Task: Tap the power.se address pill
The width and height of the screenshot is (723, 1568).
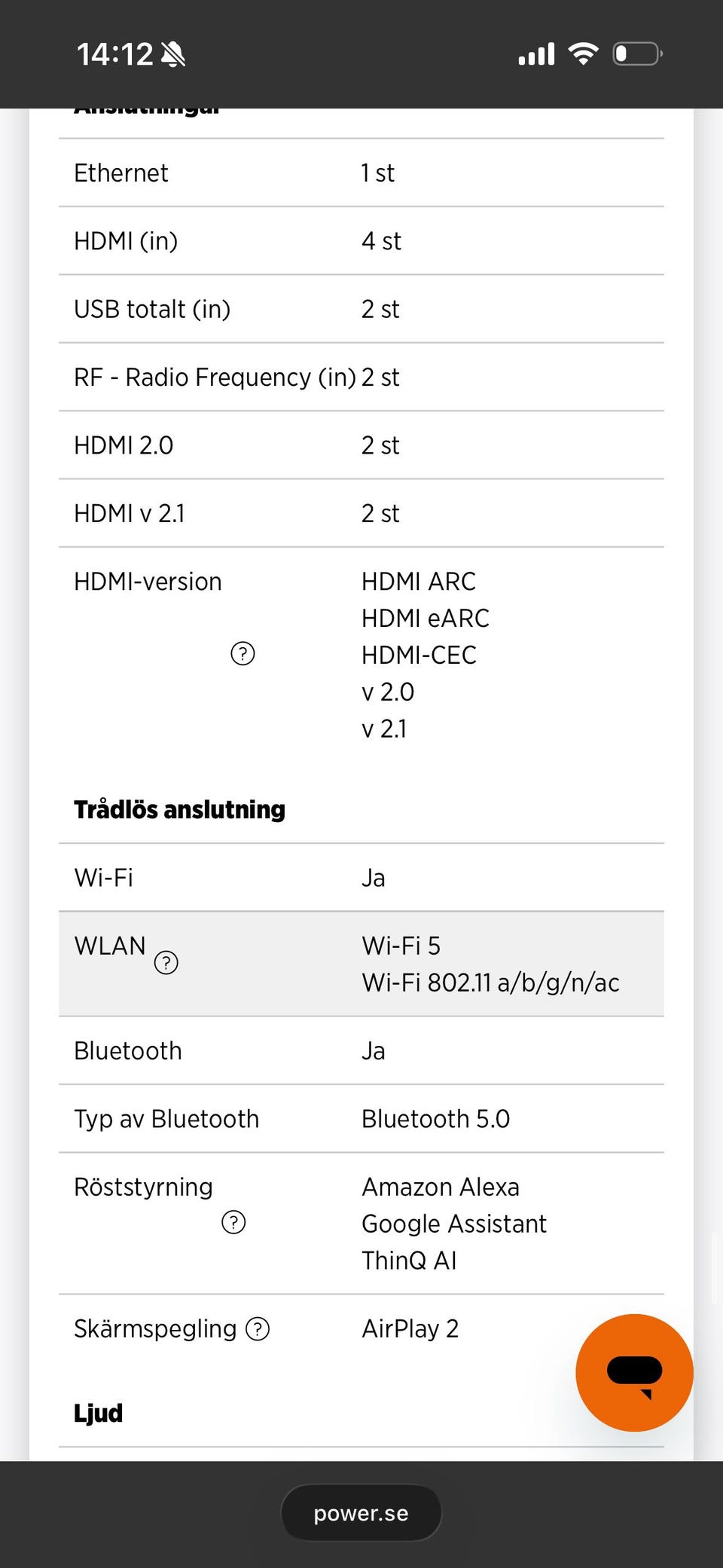Action: [361, 1513]
